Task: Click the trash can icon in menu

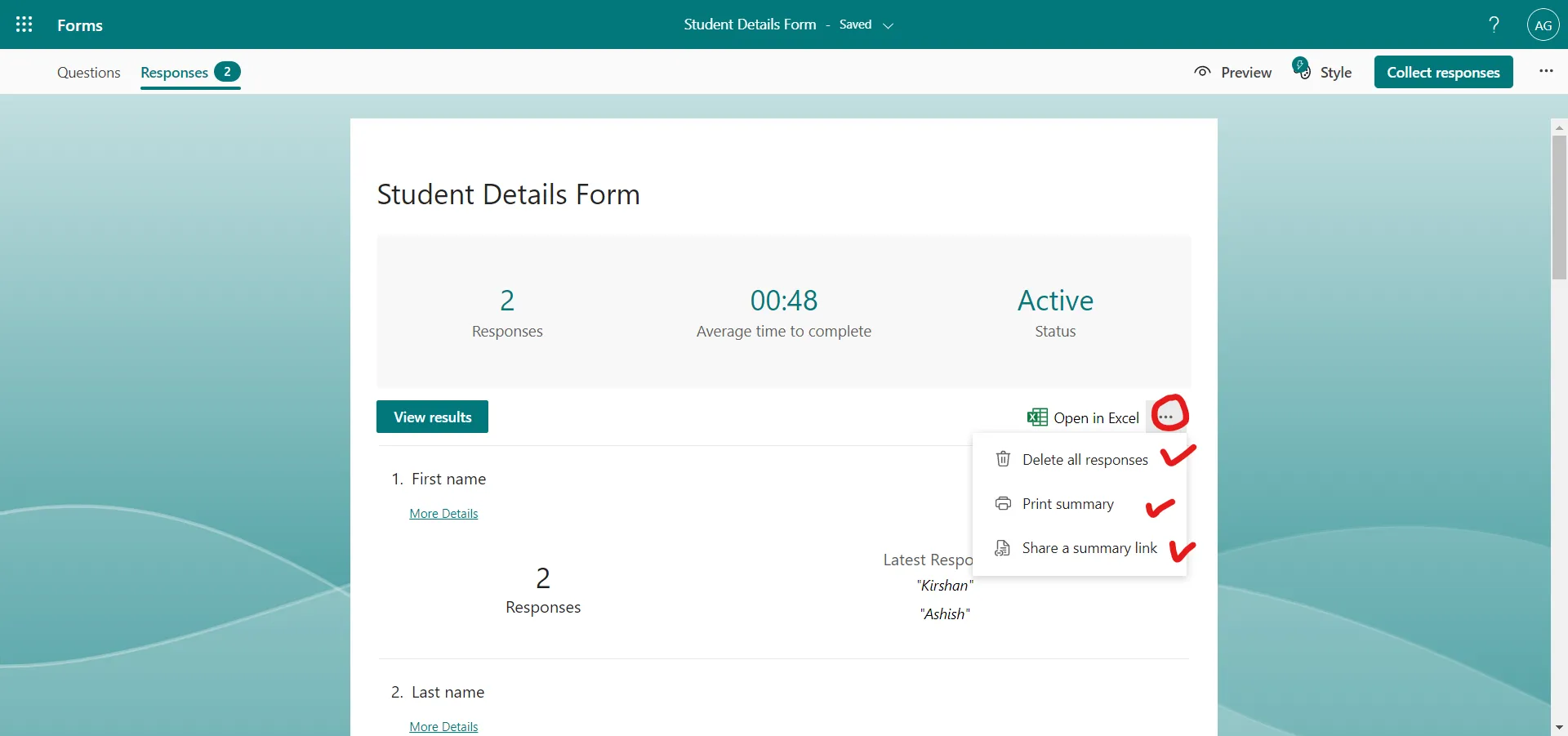Action: click(x=1003, y=459)
